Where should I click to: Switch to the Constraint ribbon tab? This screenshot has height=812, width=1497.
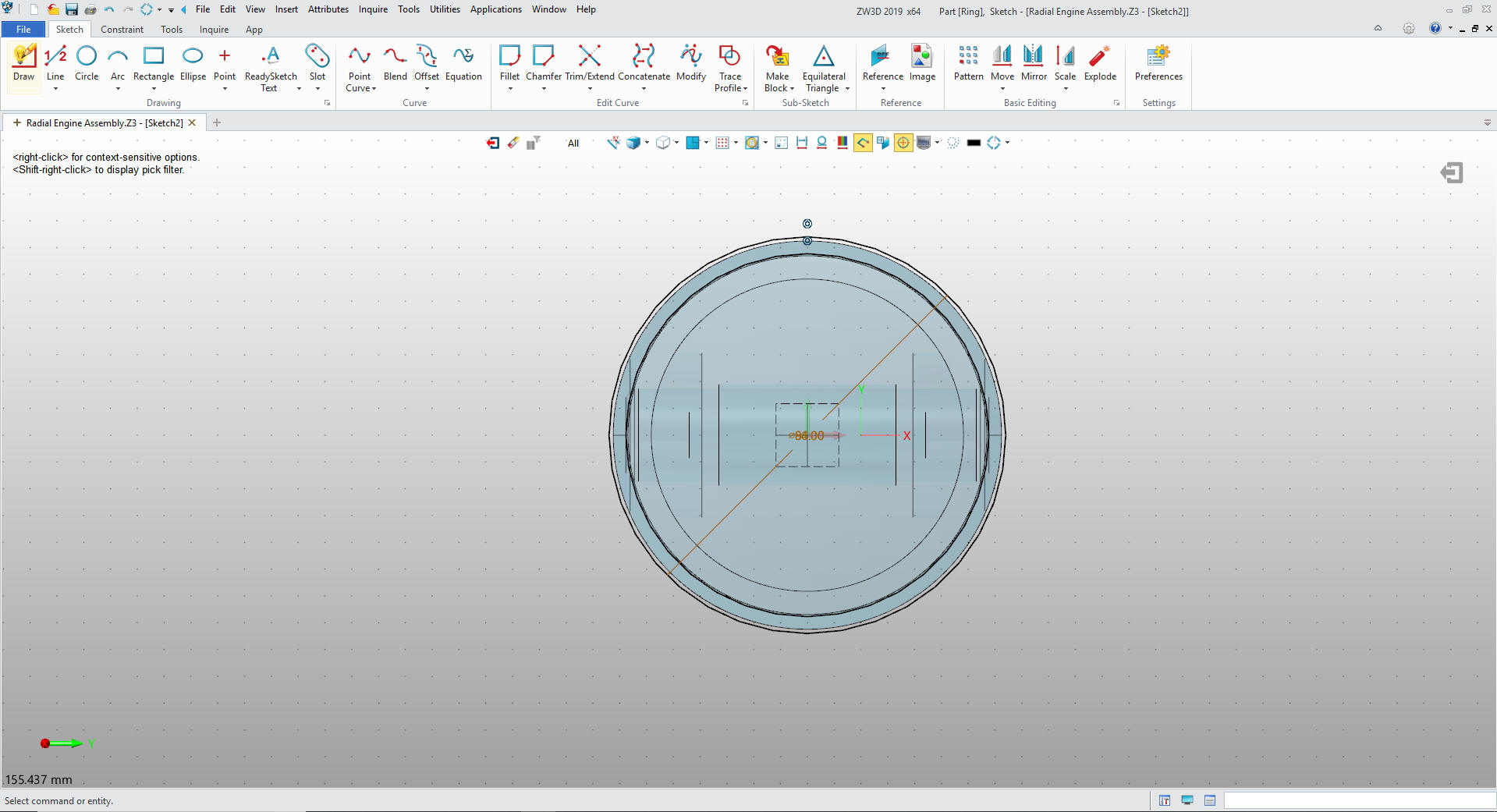point(122,30)
